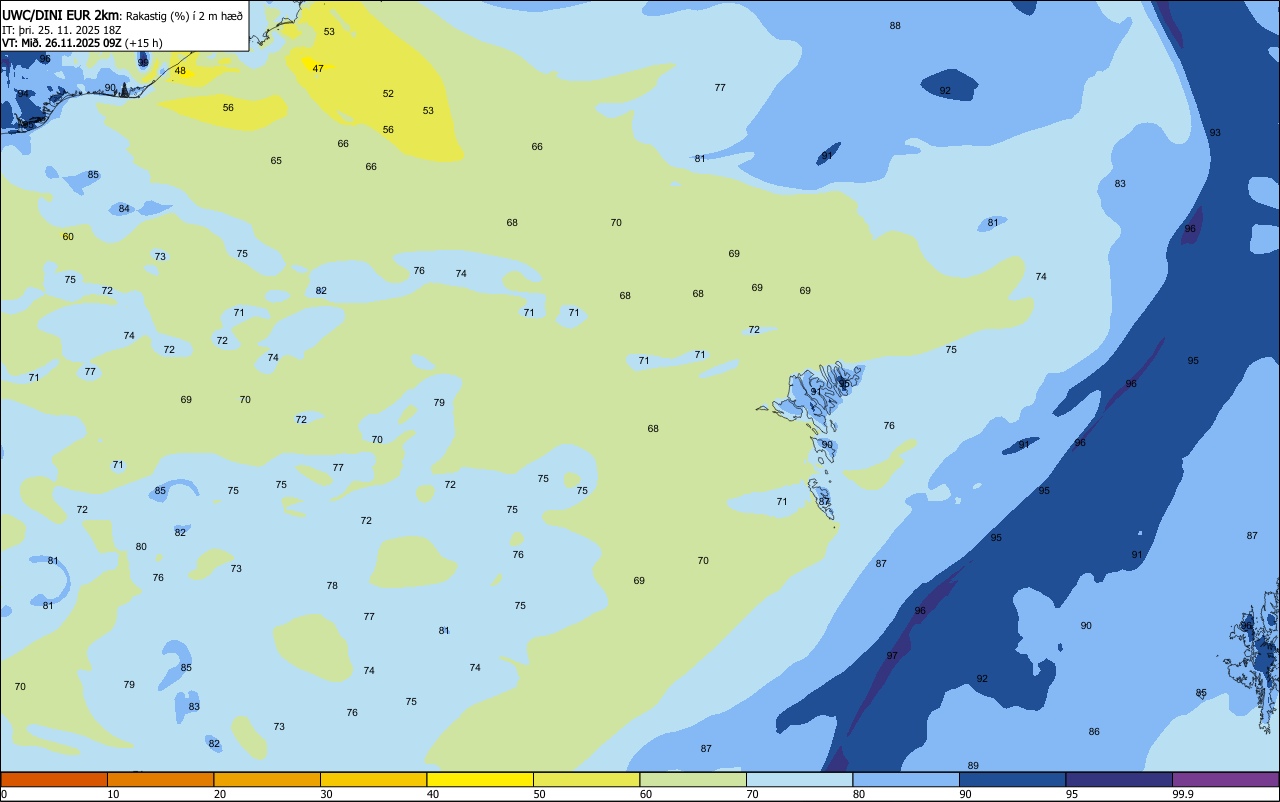
Task: Click the humidity value 48 on the map
Action: (180, 71)
